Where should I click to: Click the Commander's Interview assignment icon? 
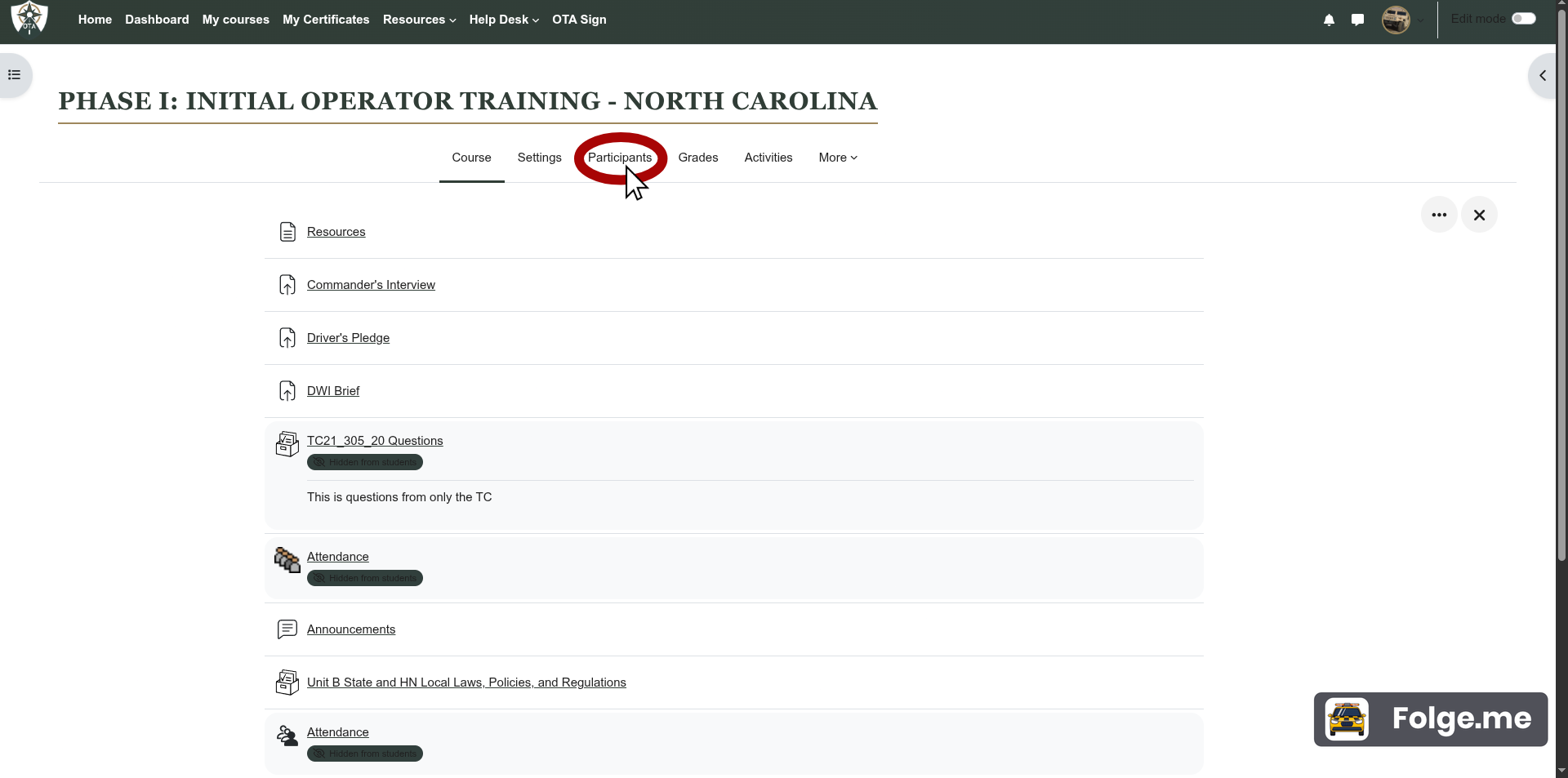click(x=287, y=285)
